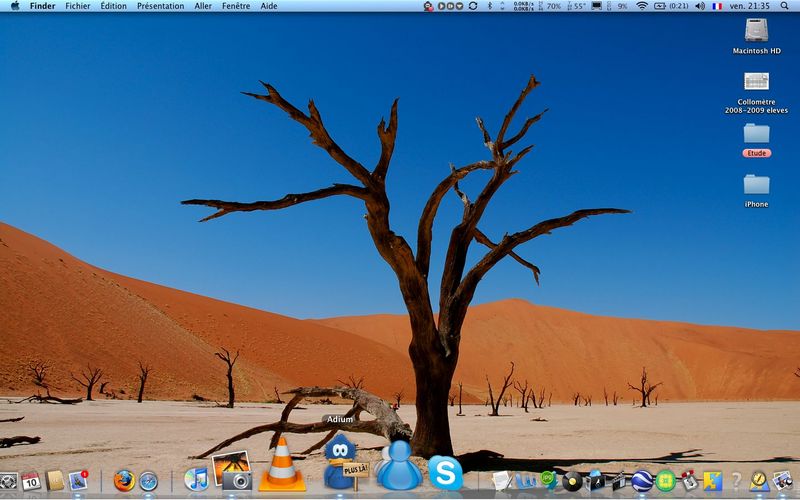
Task: Open Skype from the dock
Action: (x=445, y=473)
